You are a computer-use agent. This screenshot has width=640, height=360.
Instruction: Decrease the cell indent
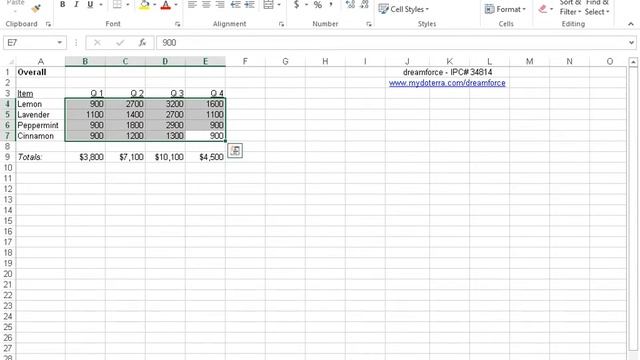click(236, 4)
